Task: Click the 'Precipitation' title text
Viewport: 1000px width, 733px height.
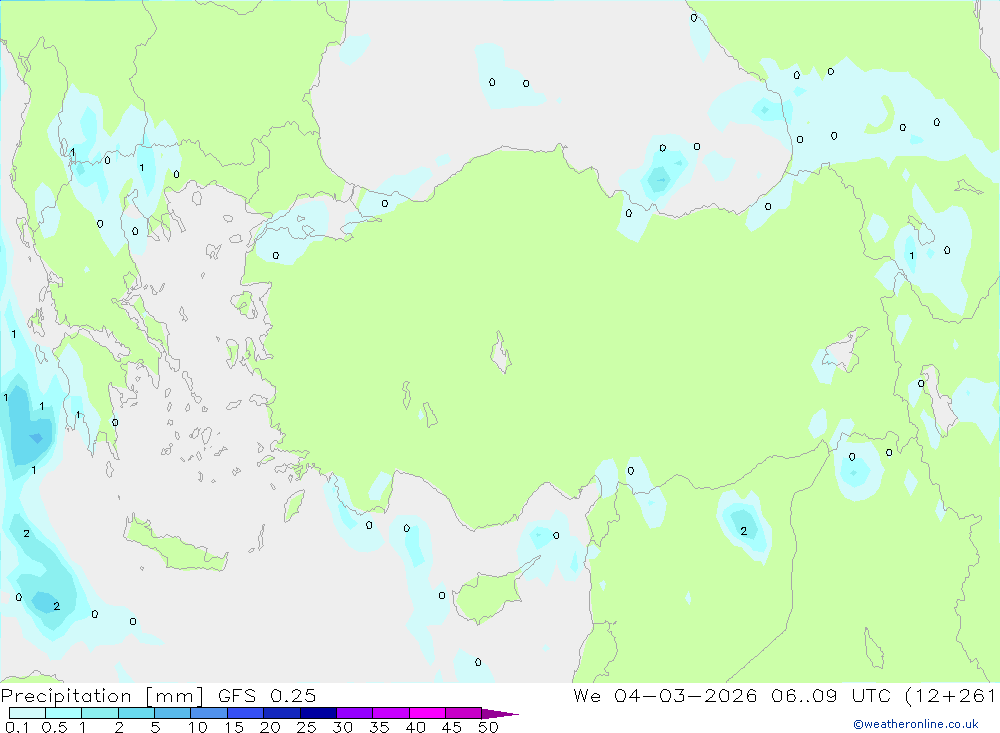Action: 66,696
